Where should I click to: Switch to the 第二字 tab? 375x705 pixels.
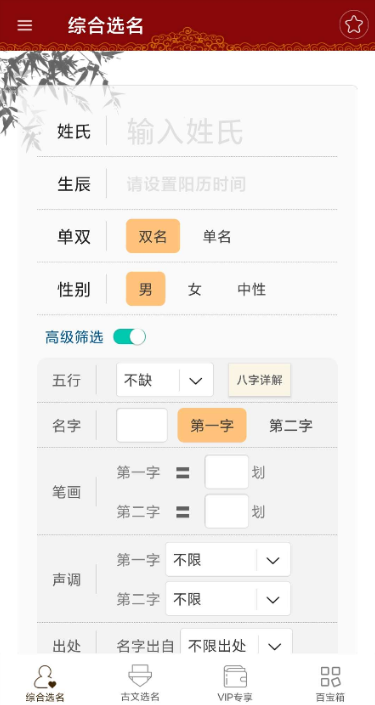(291, 426)
